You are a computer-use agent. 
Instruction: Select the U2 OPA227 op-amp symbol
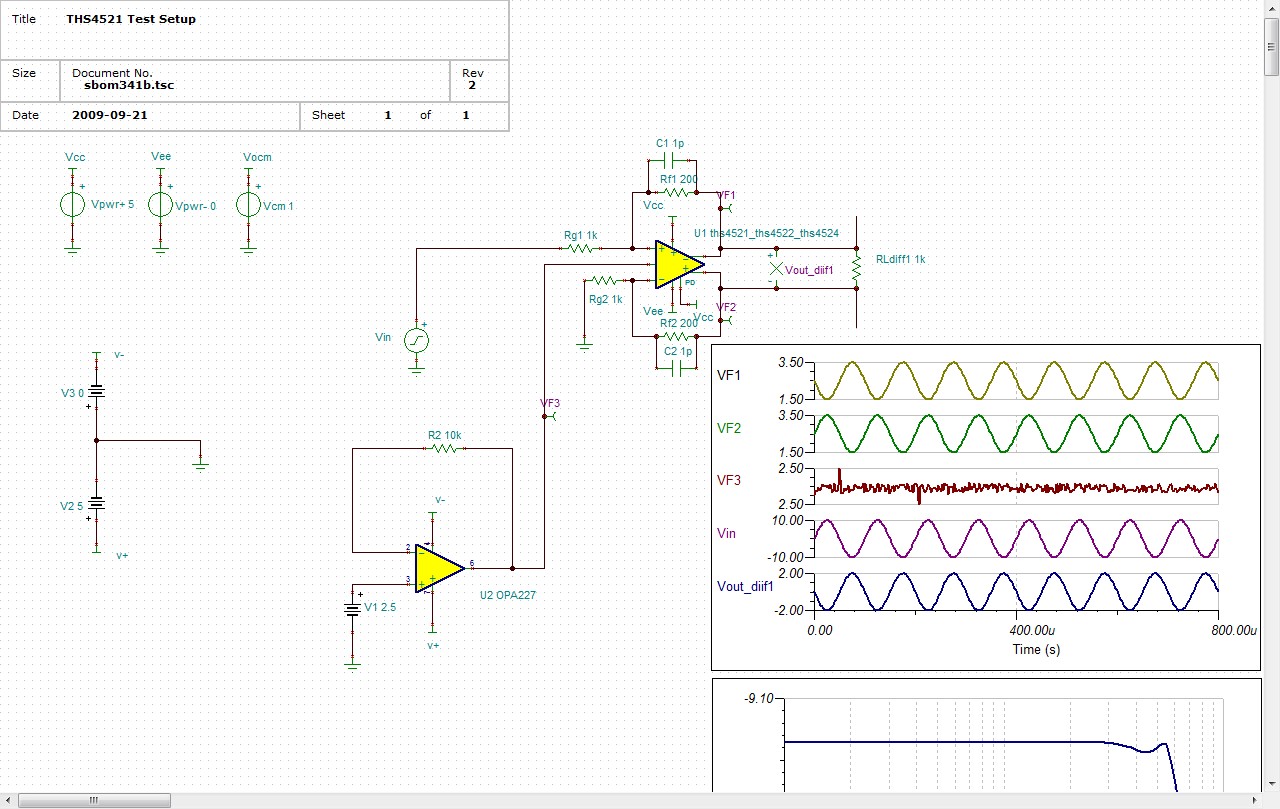click(x=440, y=568)
